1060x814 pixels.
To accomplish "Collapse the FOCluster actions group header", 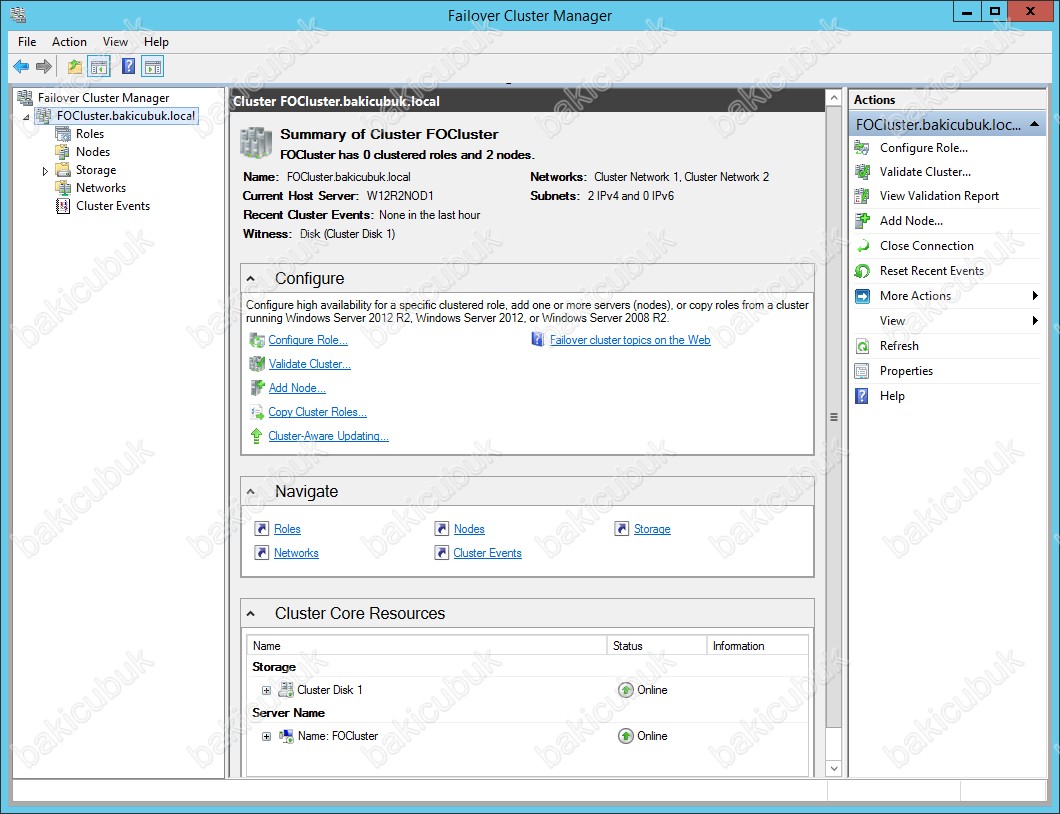I will pyautogui.click(x=1034, y=124).
